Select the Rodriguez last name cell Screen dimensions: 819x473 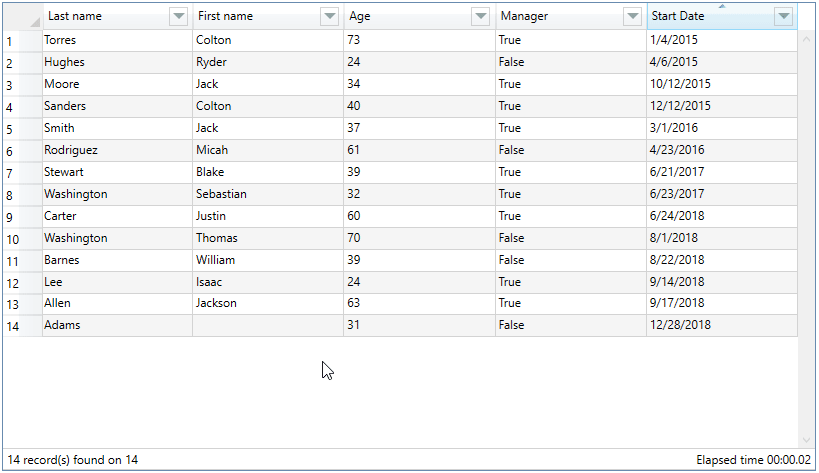coord(118,150)
